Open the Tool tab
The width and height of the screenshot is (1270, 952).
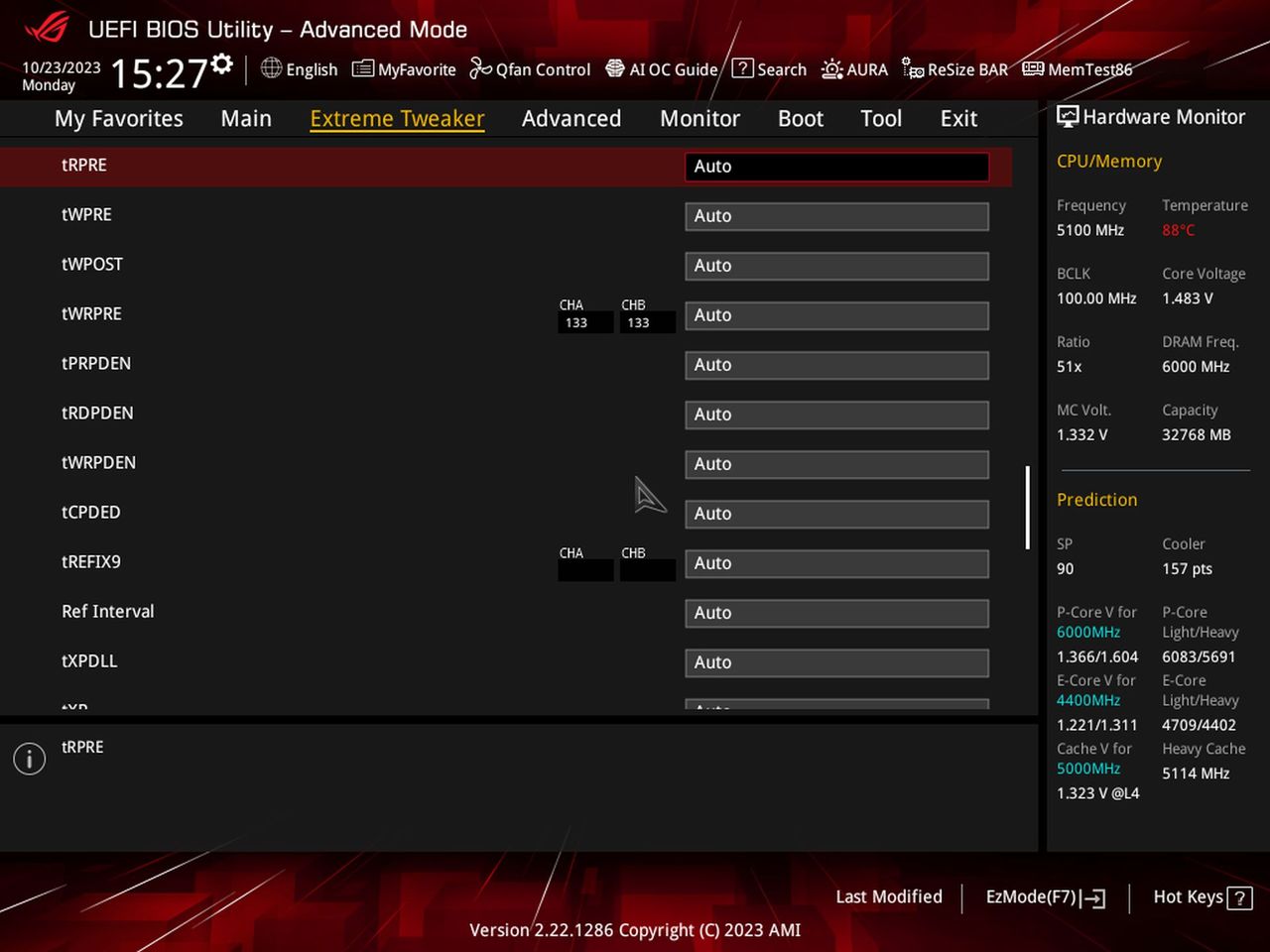tap(881, 119)
